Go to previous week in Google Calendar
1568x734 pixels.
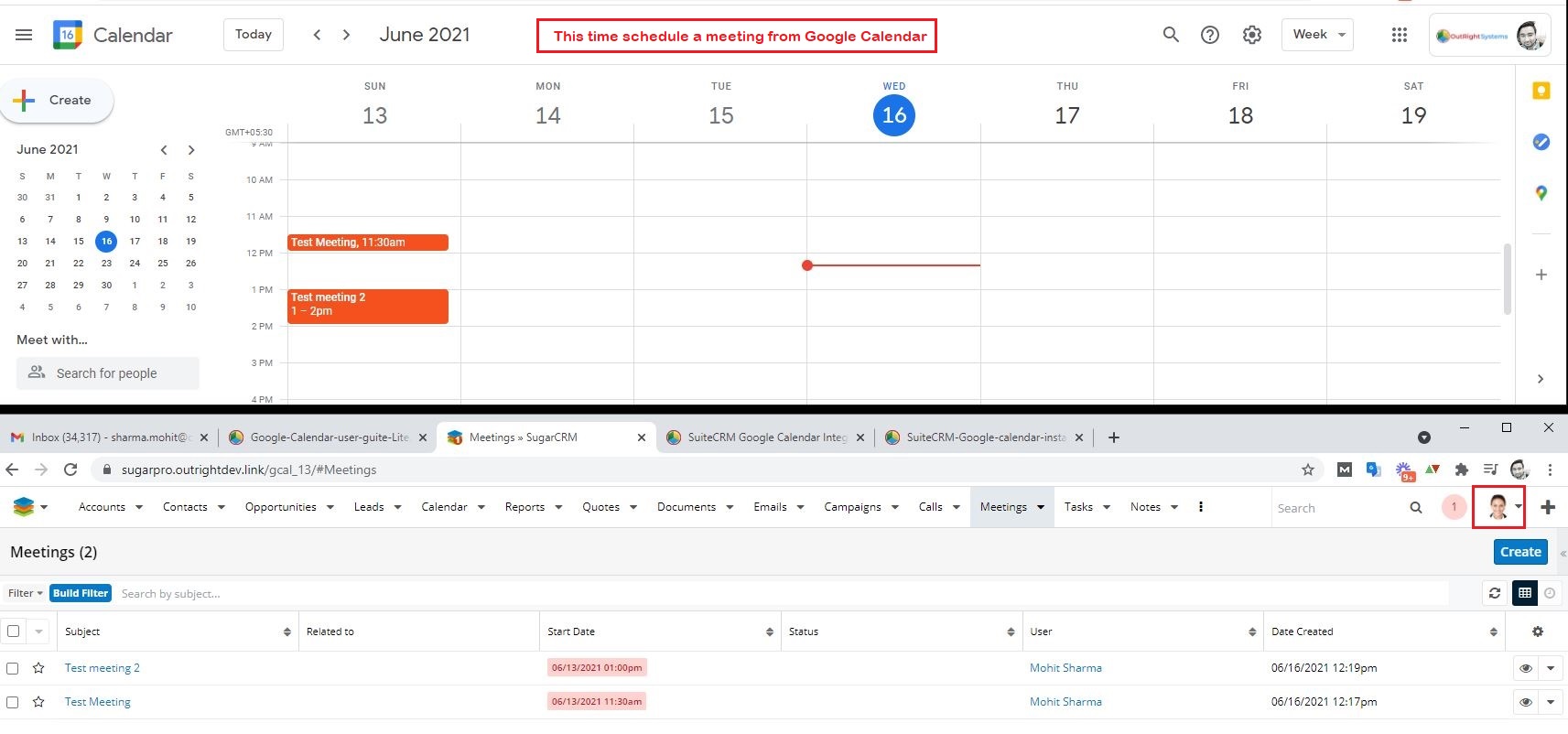coord(317,35)
